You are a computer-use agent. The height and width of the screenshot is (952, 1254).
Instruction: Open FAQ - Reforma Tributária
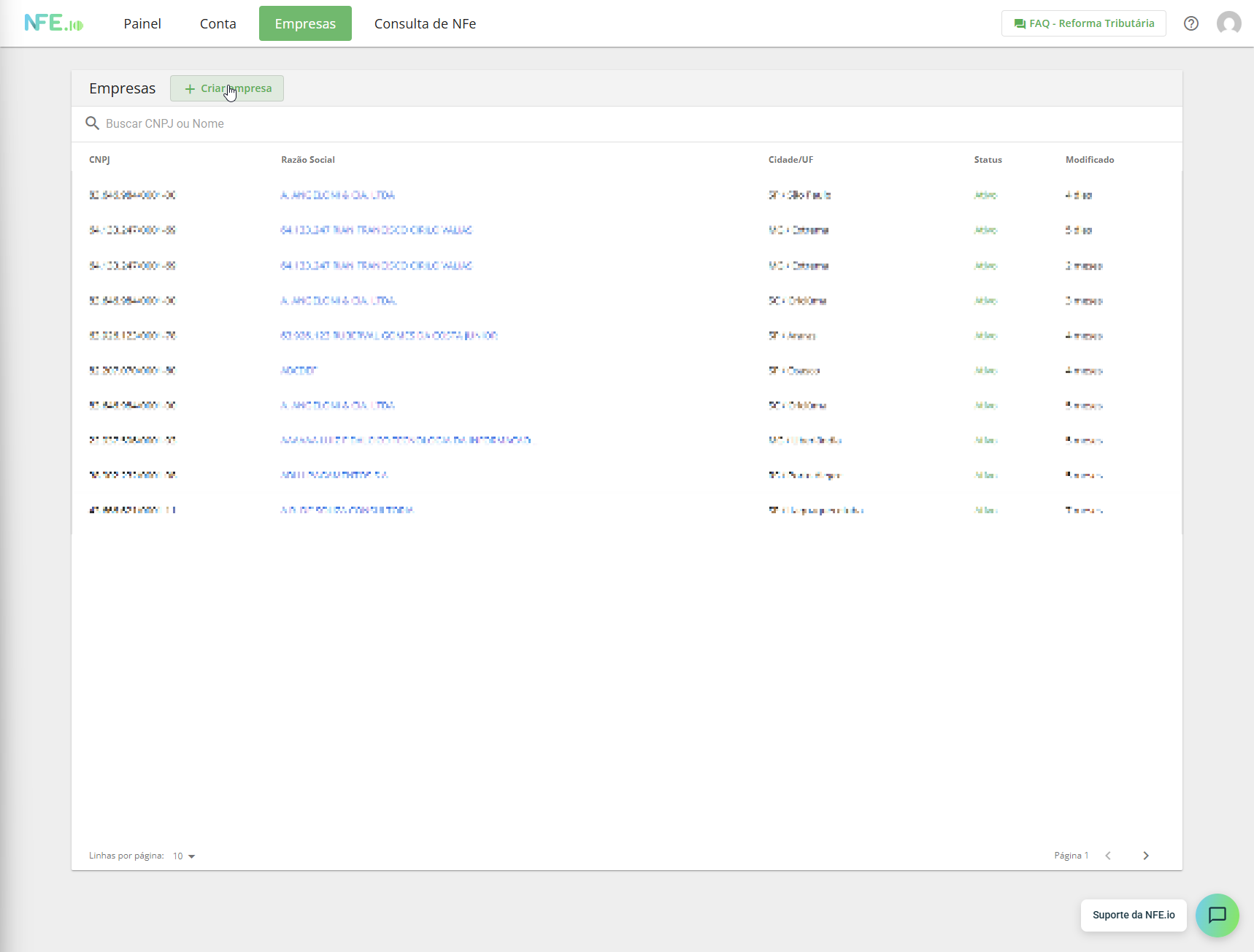click(x=1084, y=23)
